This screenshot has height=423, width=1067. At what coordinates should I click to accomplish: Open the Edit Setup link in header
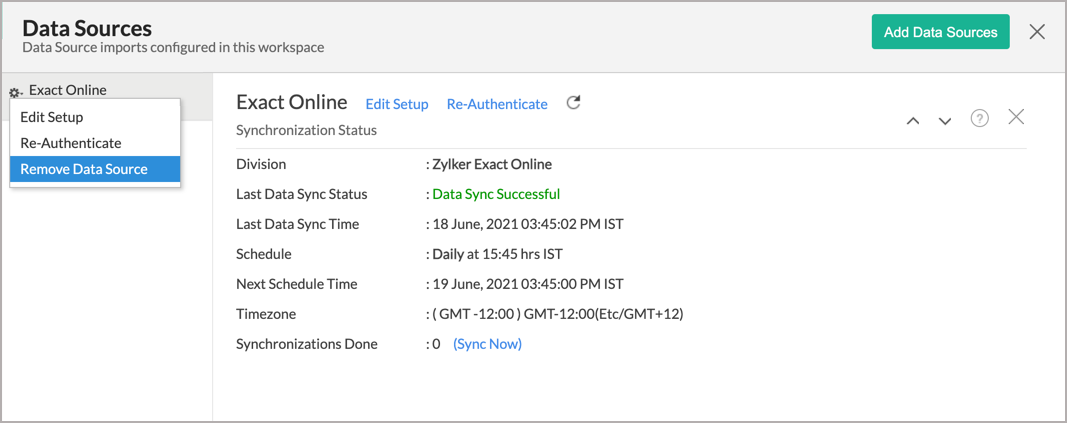(x=397, y=104)
